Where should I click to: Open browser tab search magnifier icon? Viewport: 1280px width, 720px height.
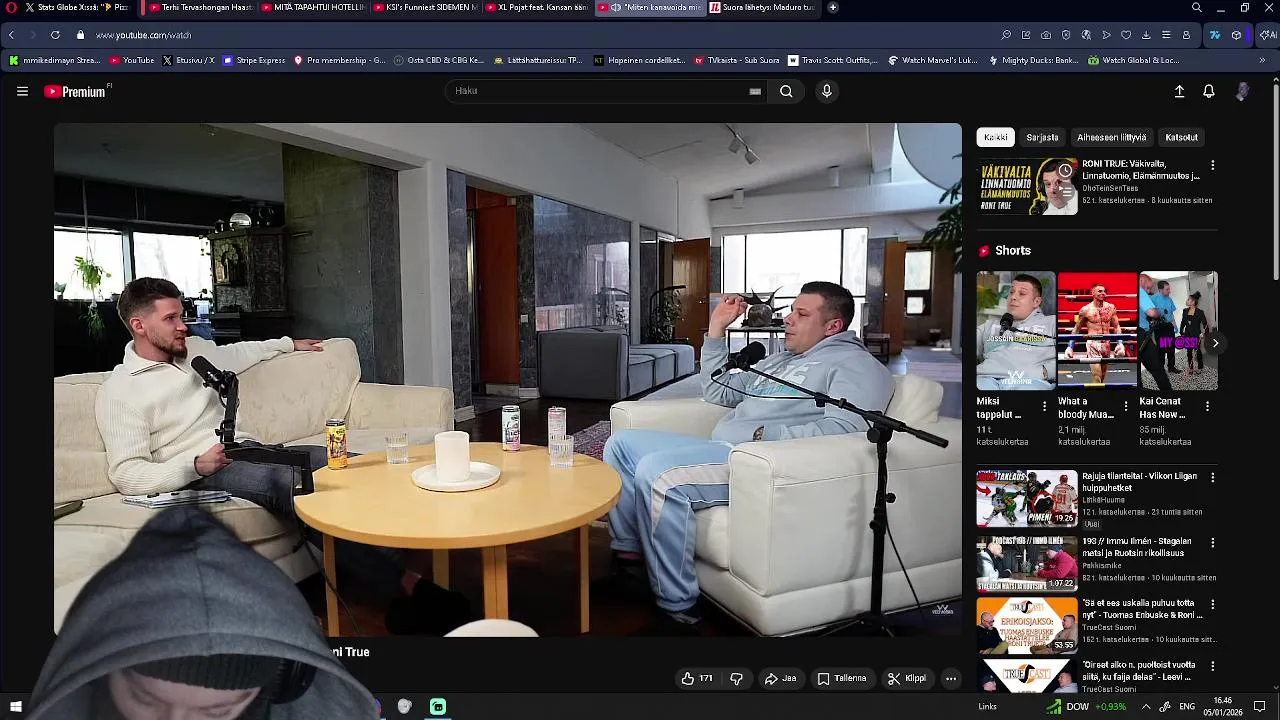[x=1197, y=7]
